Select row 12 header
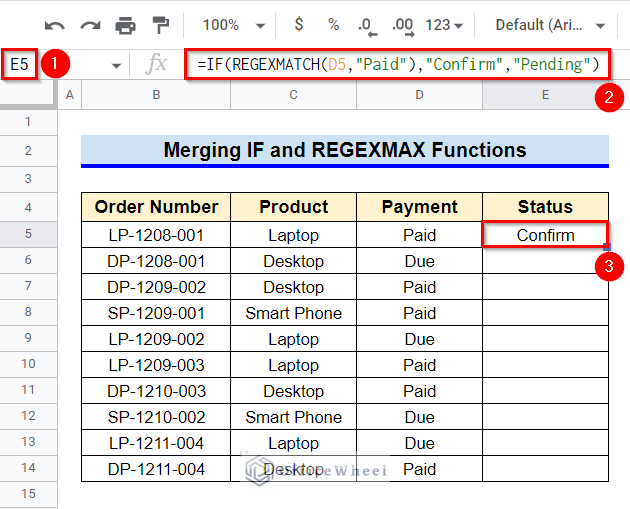The image size is (630, 509). pos(28,416)
